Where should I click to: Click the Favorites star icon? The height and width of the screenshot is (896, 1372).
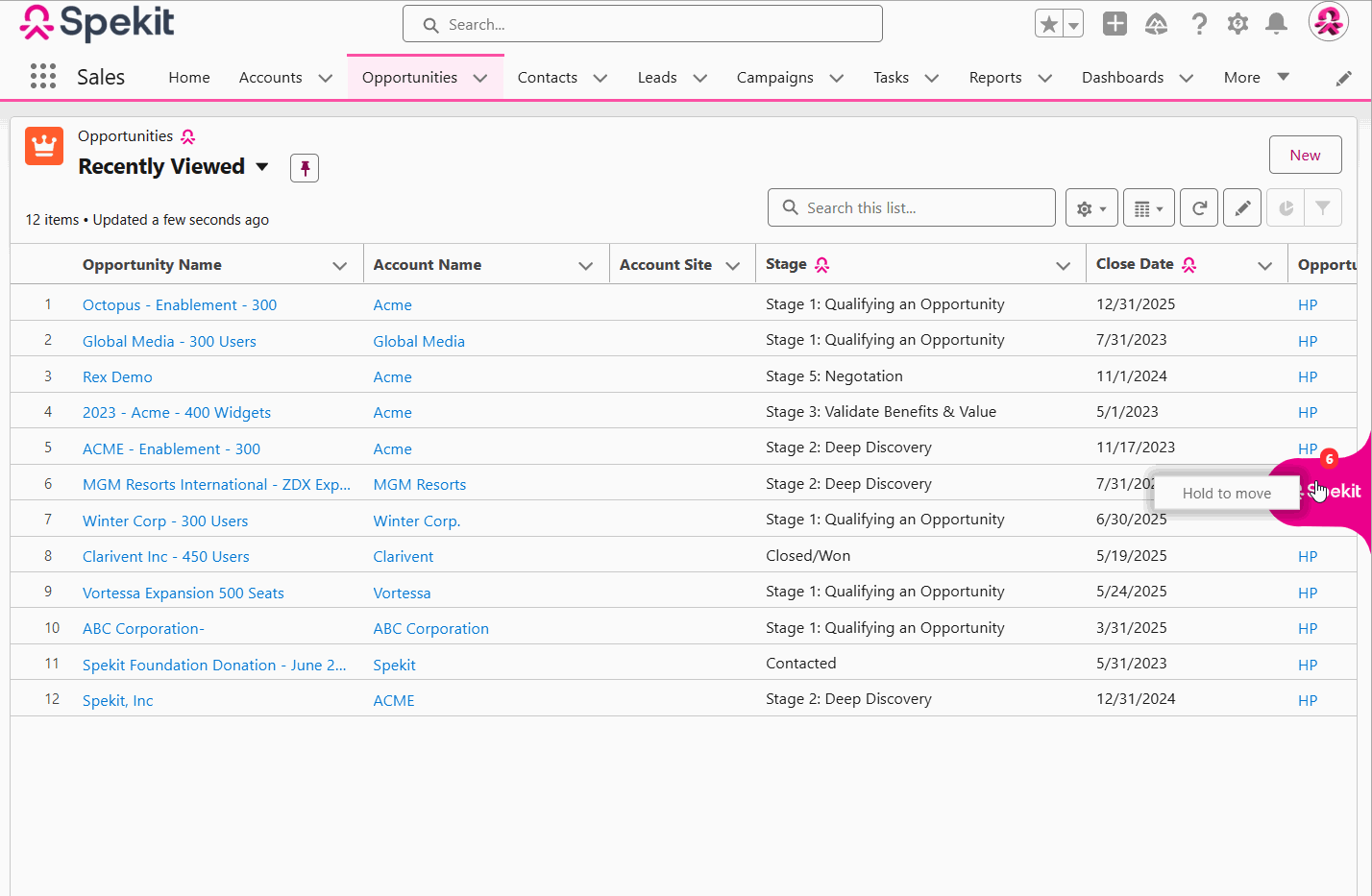(1049, 24)
